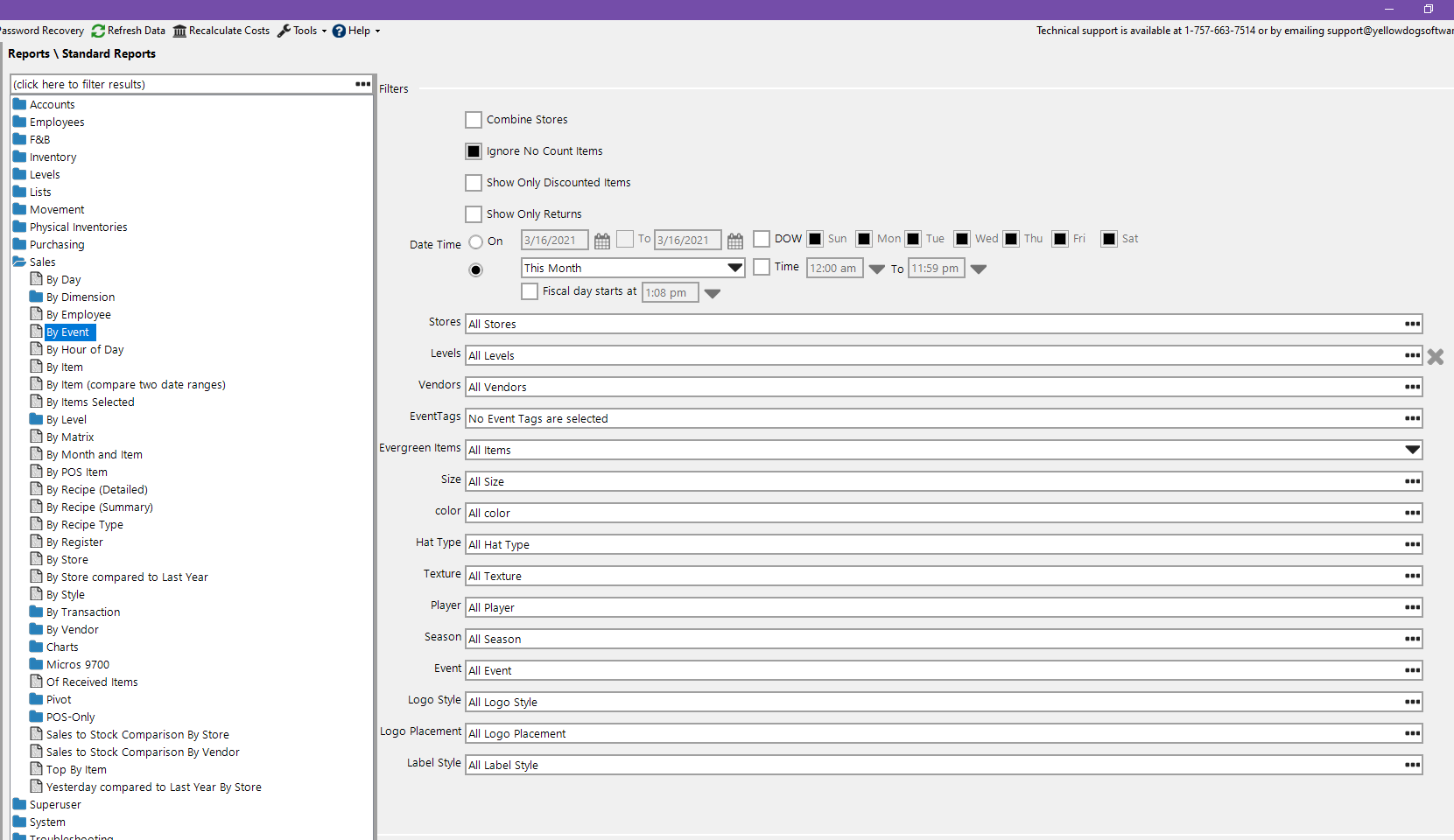Viewport: 1454px width, 840px height.
Task: Enable the Combine Stores checkbox
Action: (x=474, y=120)
